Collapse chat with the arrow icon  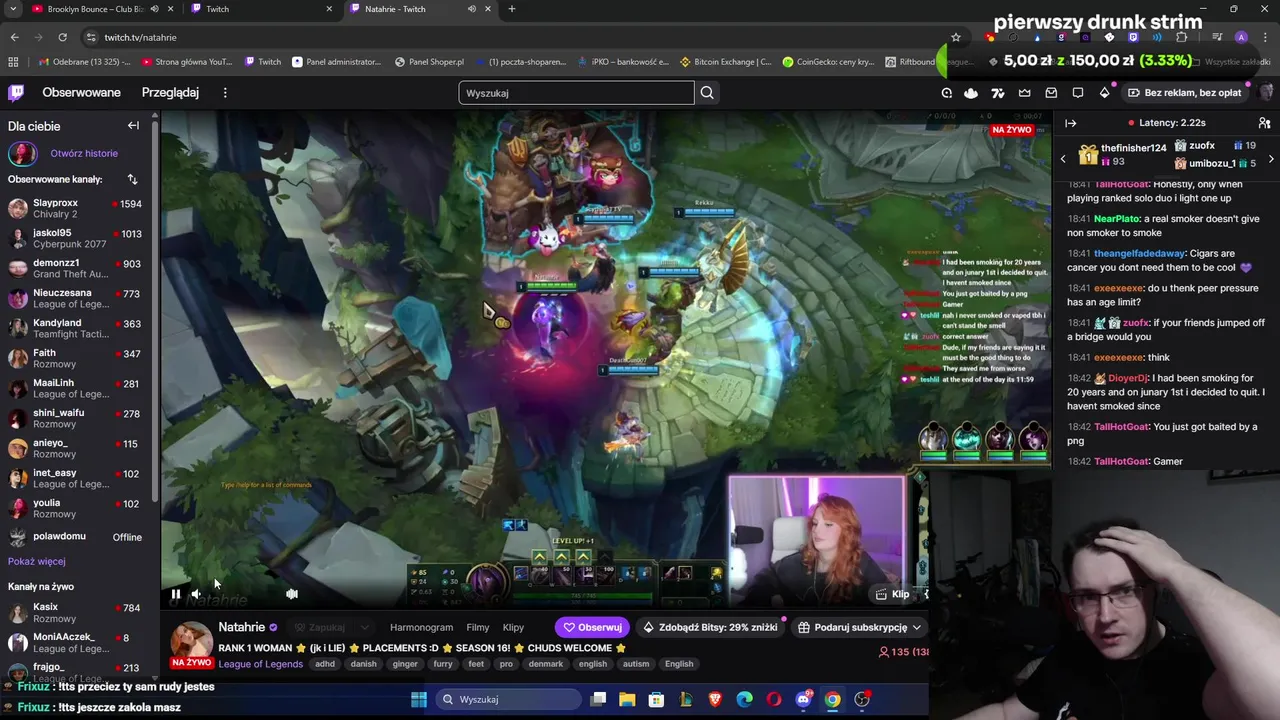1071,123
